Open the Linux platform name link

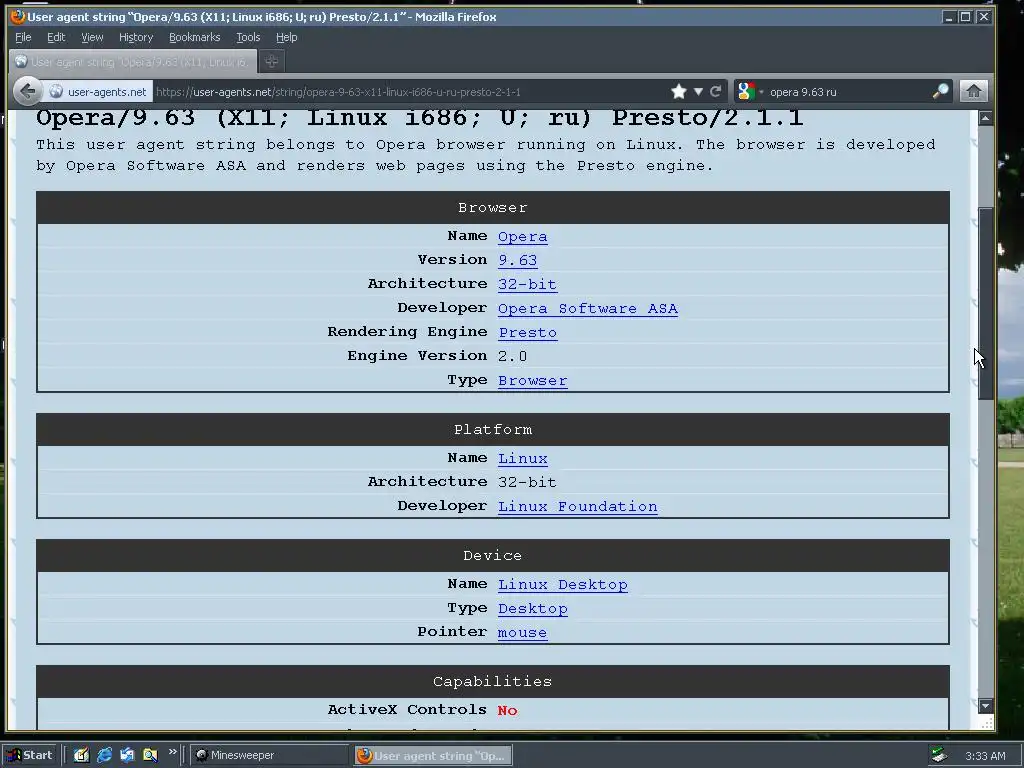point(522,458)
